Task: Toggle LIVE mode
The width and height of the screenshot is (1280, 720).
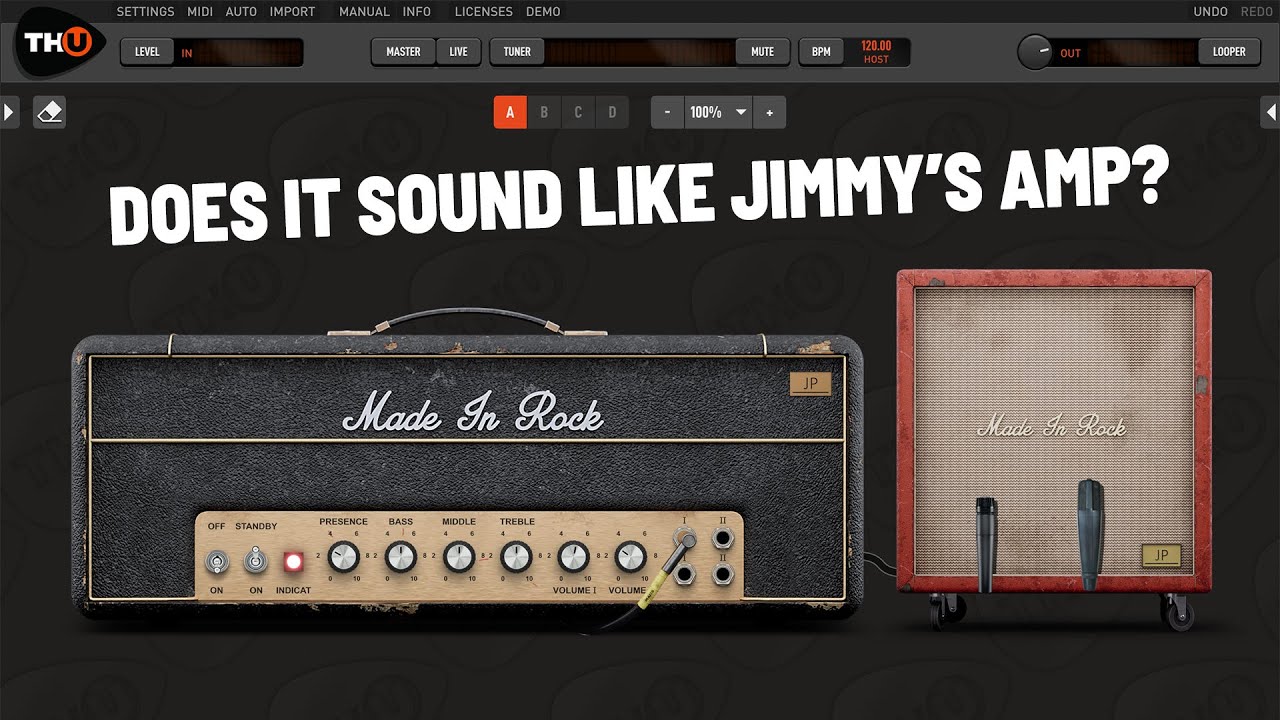Action: tap(458, 52)
